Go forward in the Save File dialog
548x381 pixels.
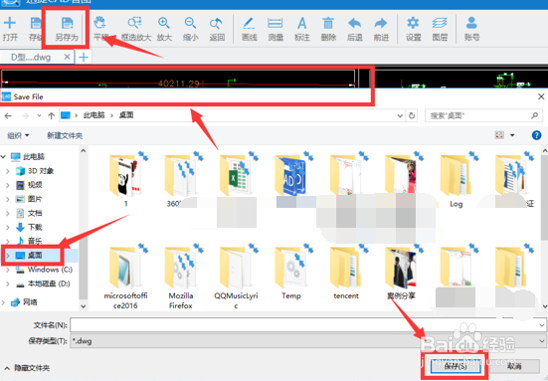click(x=25, y=115)
